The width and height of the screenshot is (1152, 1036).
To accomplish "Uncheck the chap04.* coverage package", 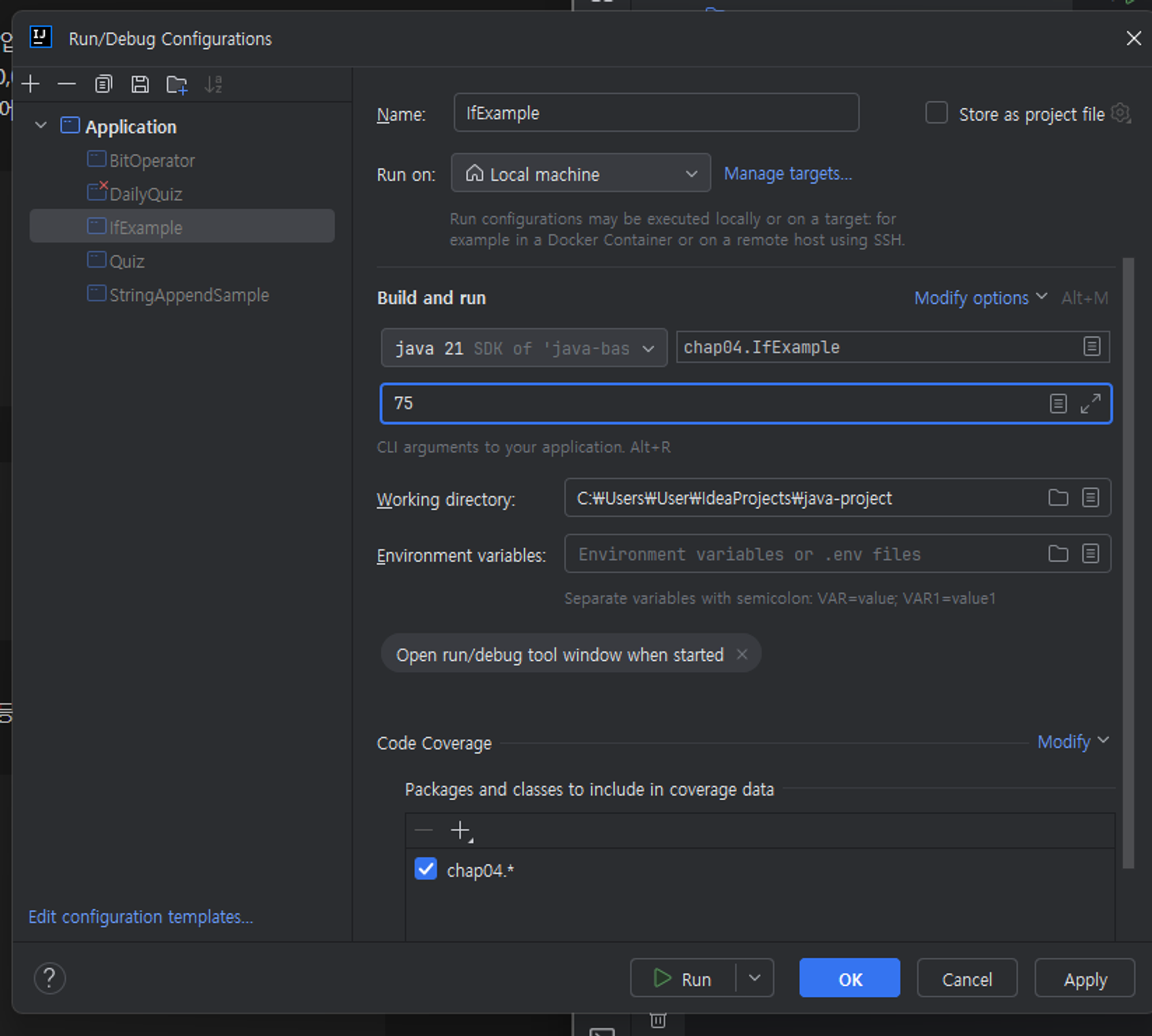I will coord(426,869).
